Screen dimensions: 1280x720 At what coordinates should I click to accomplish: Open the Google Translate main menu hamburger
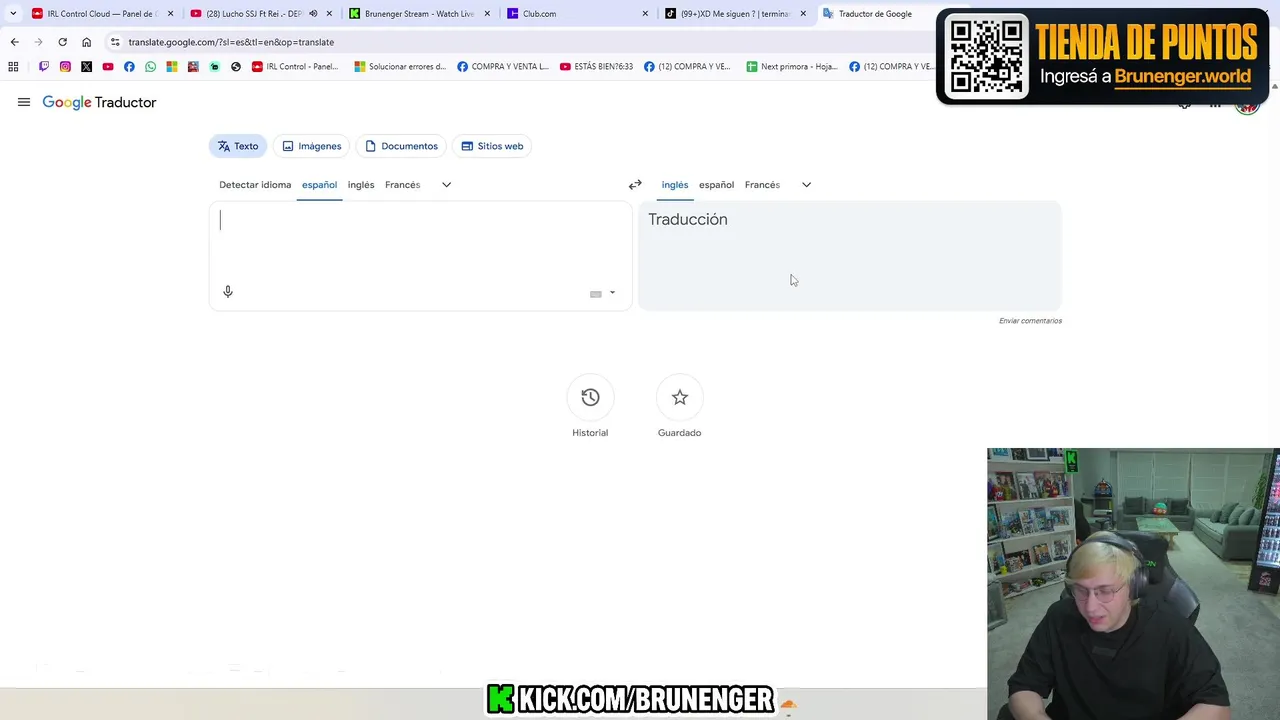click(24, 102)
